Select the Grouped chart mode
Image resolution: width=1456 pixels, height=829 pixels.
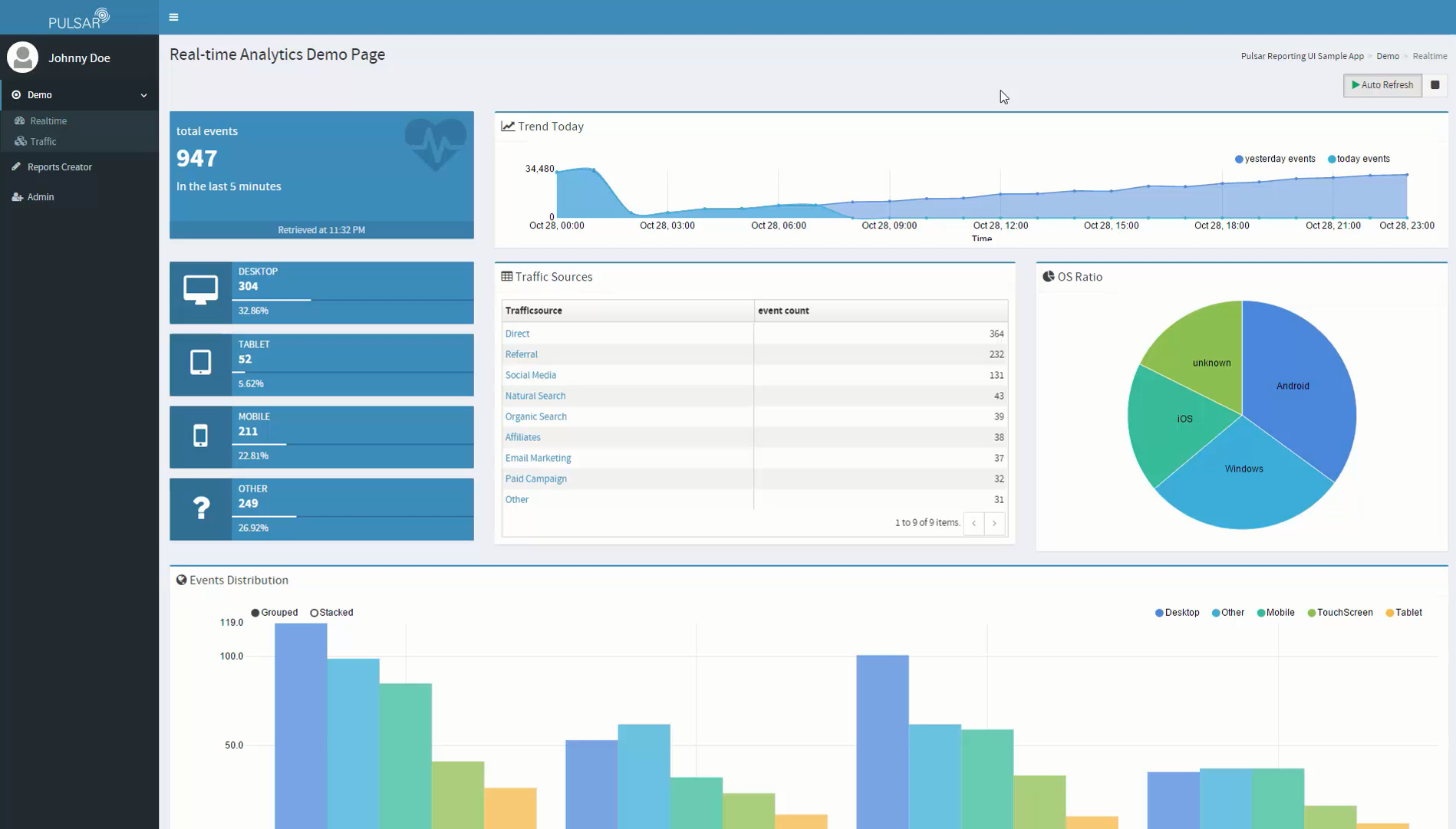point(274,613)
